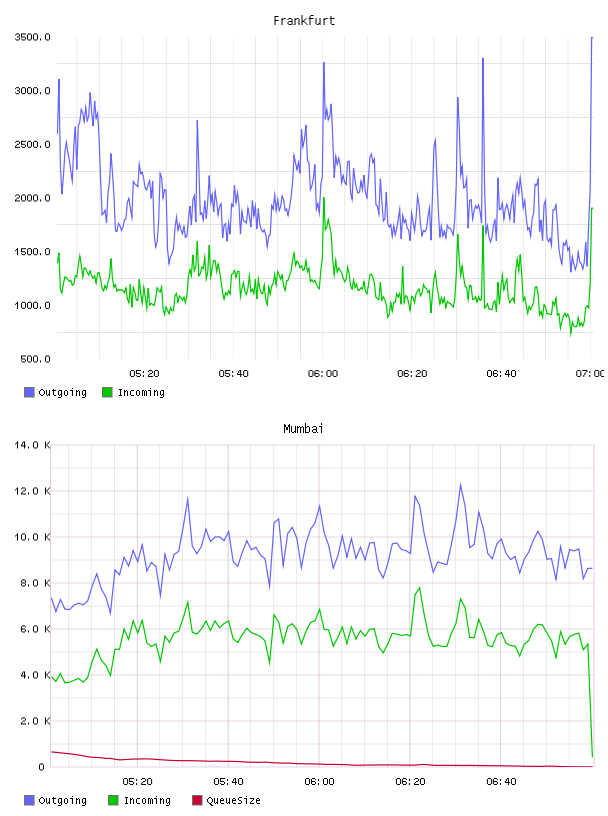Click the 05:20 time label on Mumbai chart
The height and width of the screenshot is (816, 608).
point(137,782)
